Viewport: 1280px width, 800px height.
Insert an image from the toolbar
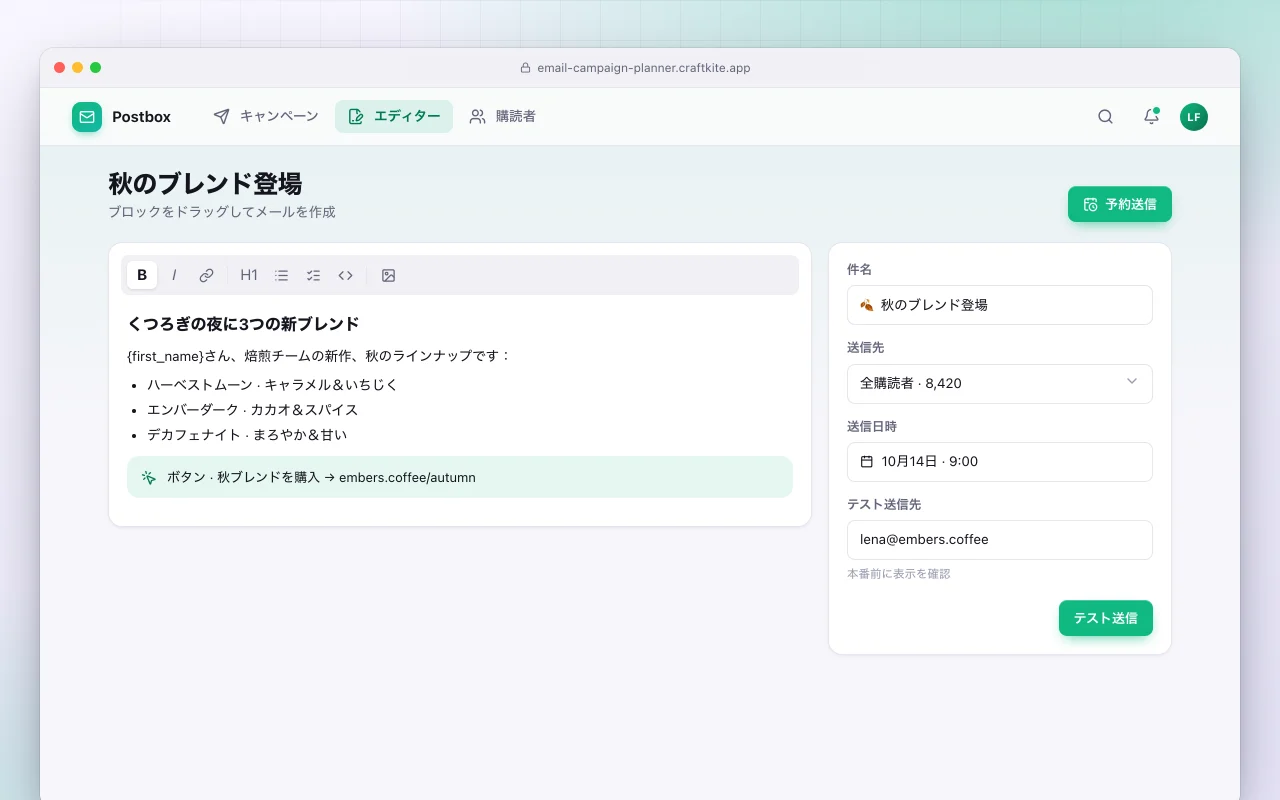coord(389,275)
